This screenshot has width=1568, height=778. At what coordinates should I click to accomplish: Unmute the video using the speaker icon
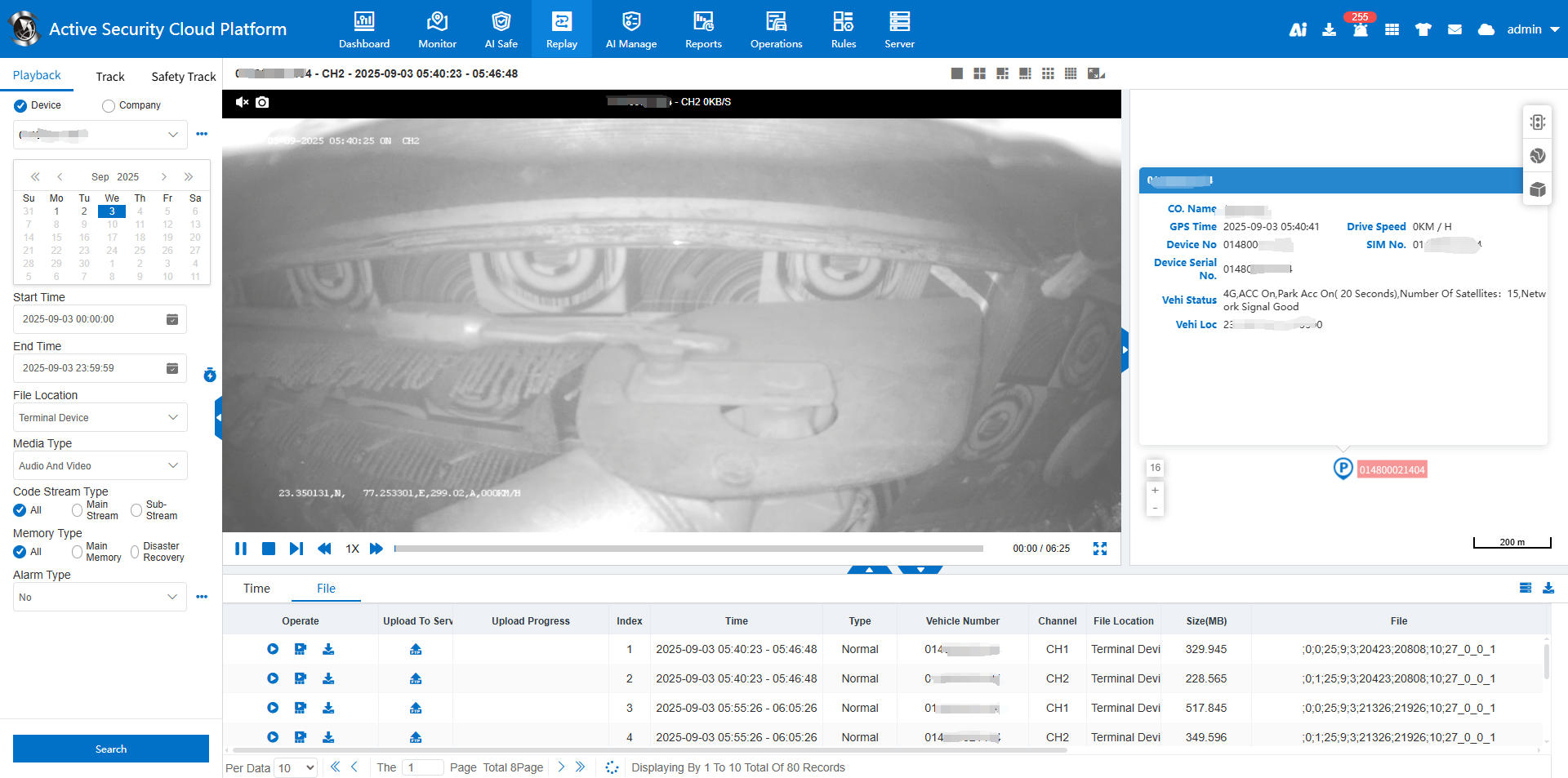tap(242, 102)
